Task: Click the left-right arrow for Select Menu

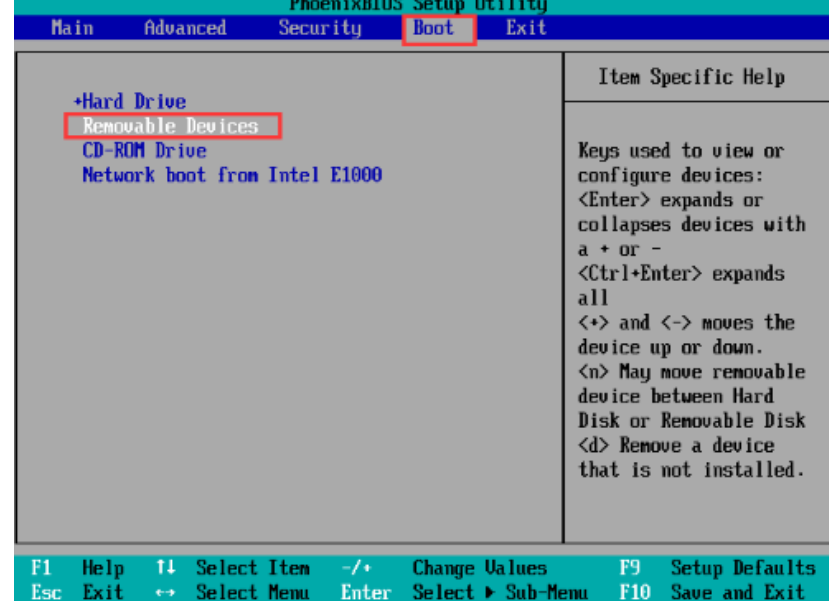Action: (166, 592)
